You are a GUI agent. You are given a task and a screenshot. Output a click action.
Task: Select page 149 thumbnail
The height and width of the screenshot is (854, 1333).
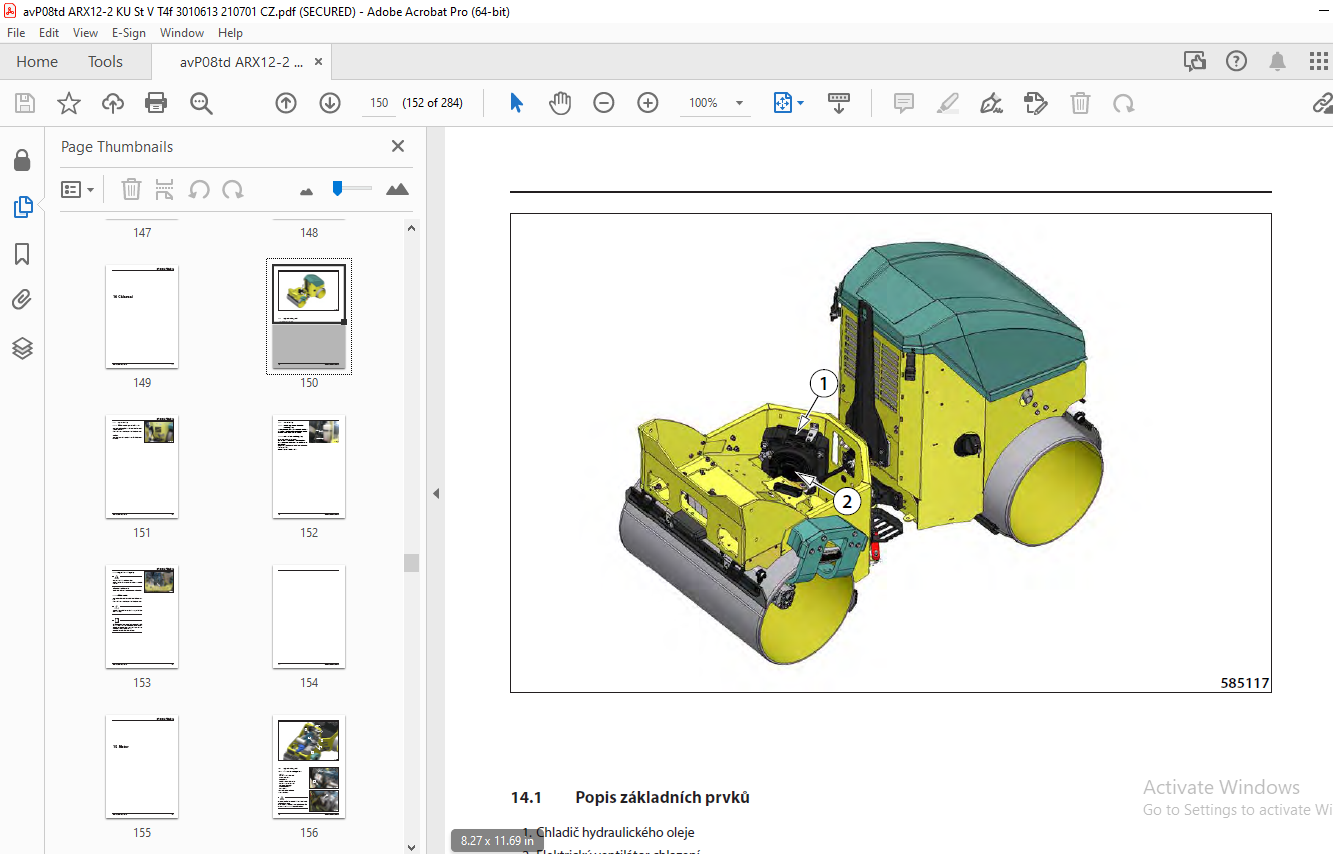(x=142, y=317)
